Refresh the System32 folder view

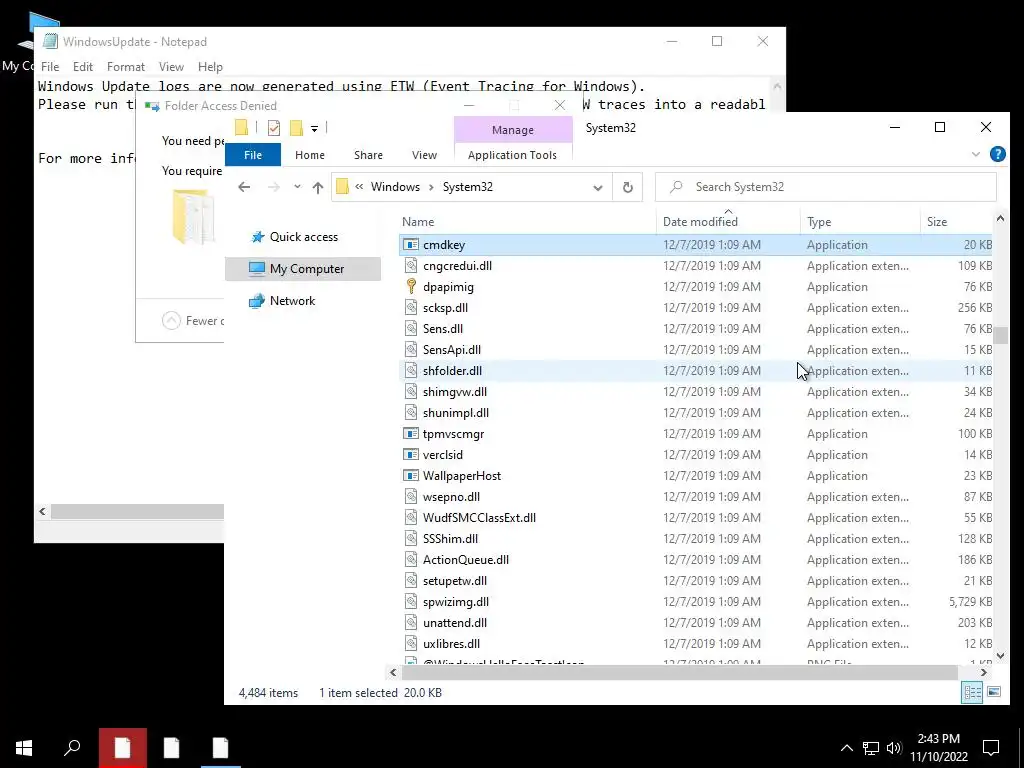pyautogui.click(x=628, y=187)
